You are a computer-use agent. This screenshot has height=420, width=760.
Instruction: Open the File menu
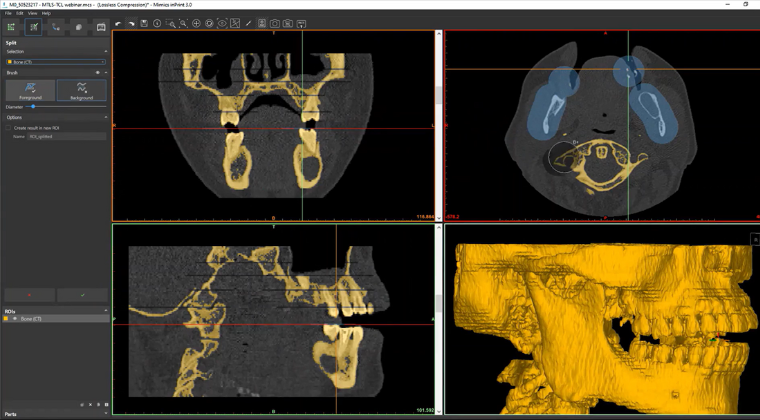click(x=8, y=13)
